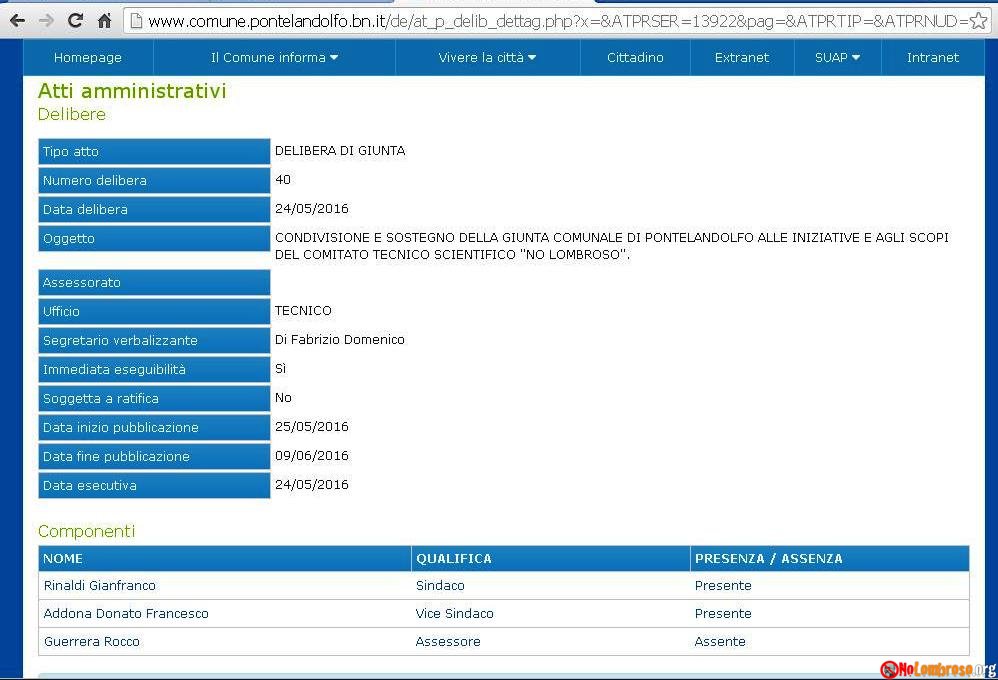Click the browser back arrow
The image size is (998, 680).
pos(17,21)
